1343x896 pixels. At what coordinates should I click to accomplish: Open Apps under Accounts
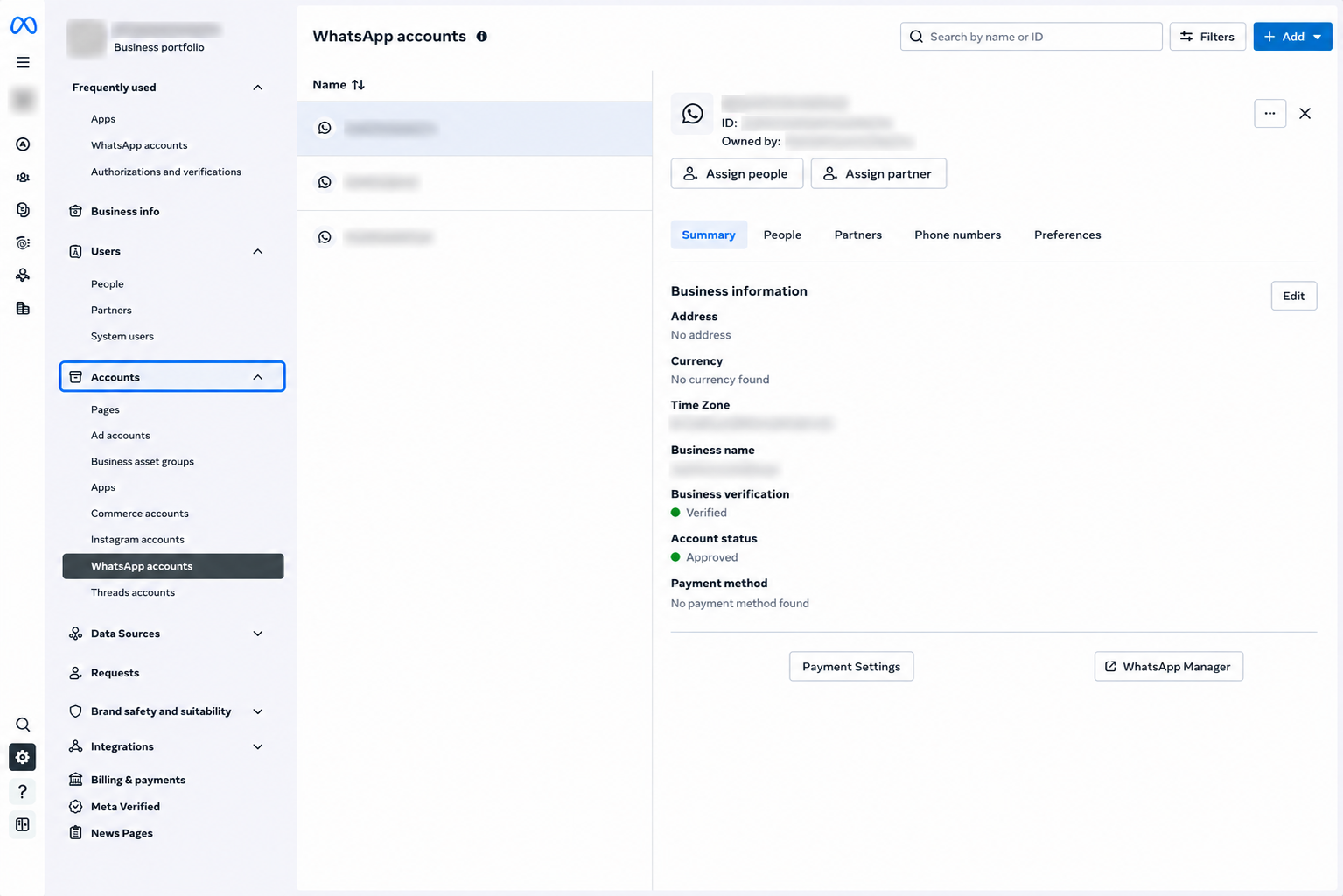point(103,488)
